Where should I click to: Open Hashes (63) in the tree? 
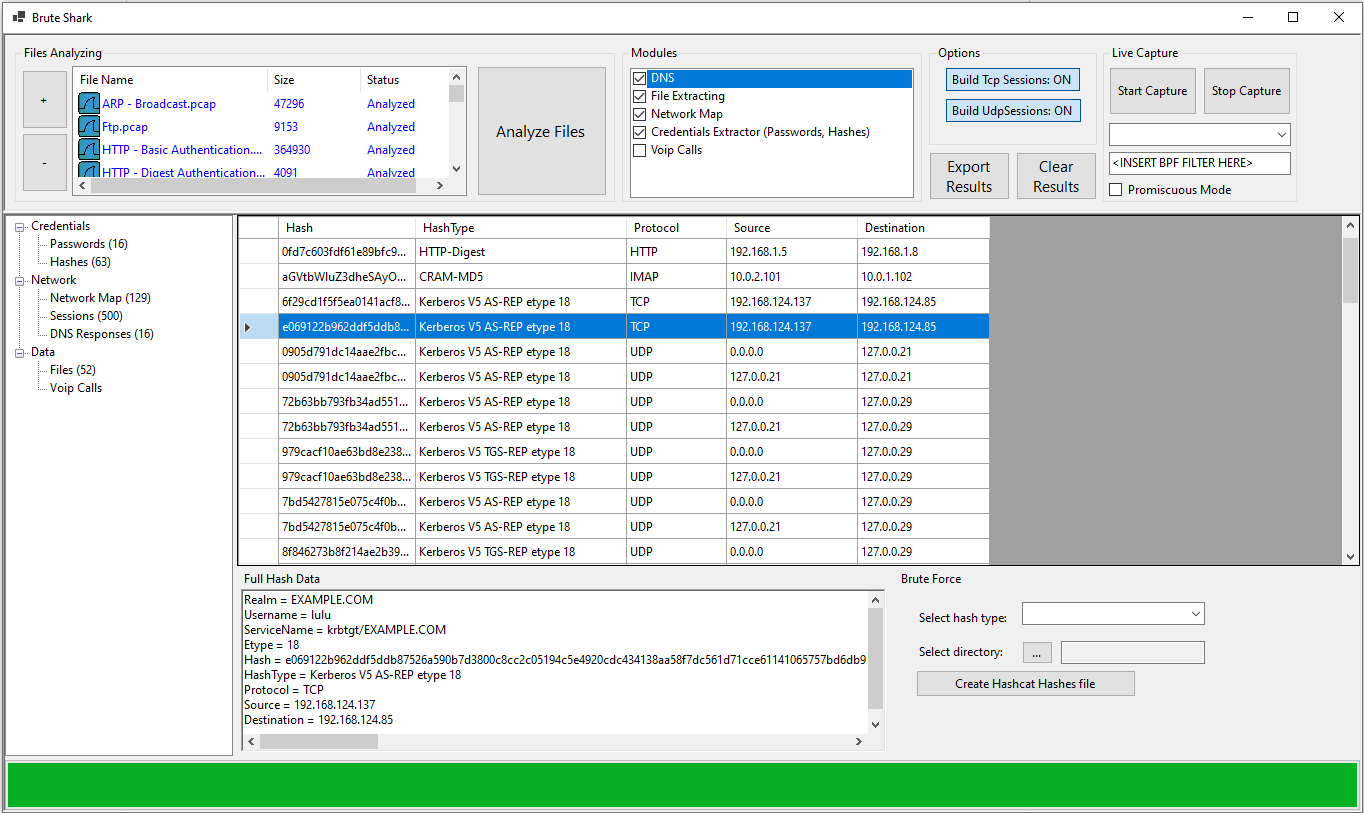81,262
